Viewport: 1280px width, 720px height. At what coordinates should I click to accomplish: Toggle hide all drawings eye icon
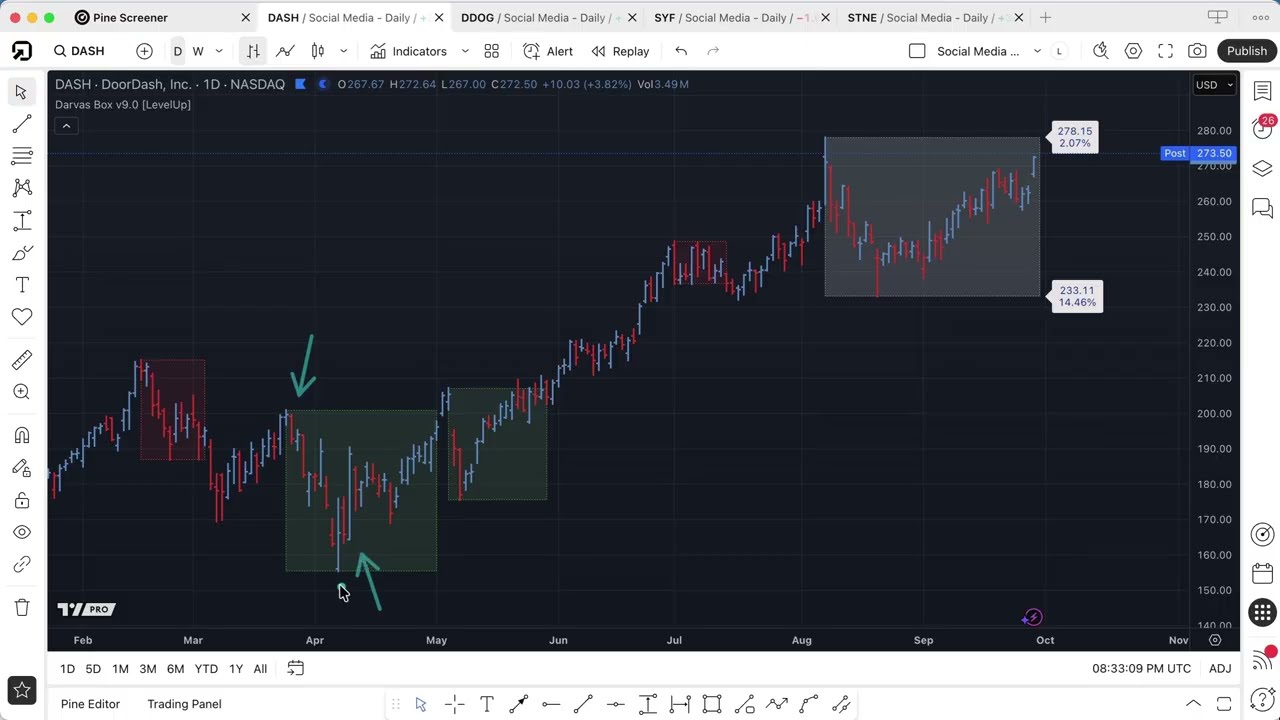pos(21,532)
